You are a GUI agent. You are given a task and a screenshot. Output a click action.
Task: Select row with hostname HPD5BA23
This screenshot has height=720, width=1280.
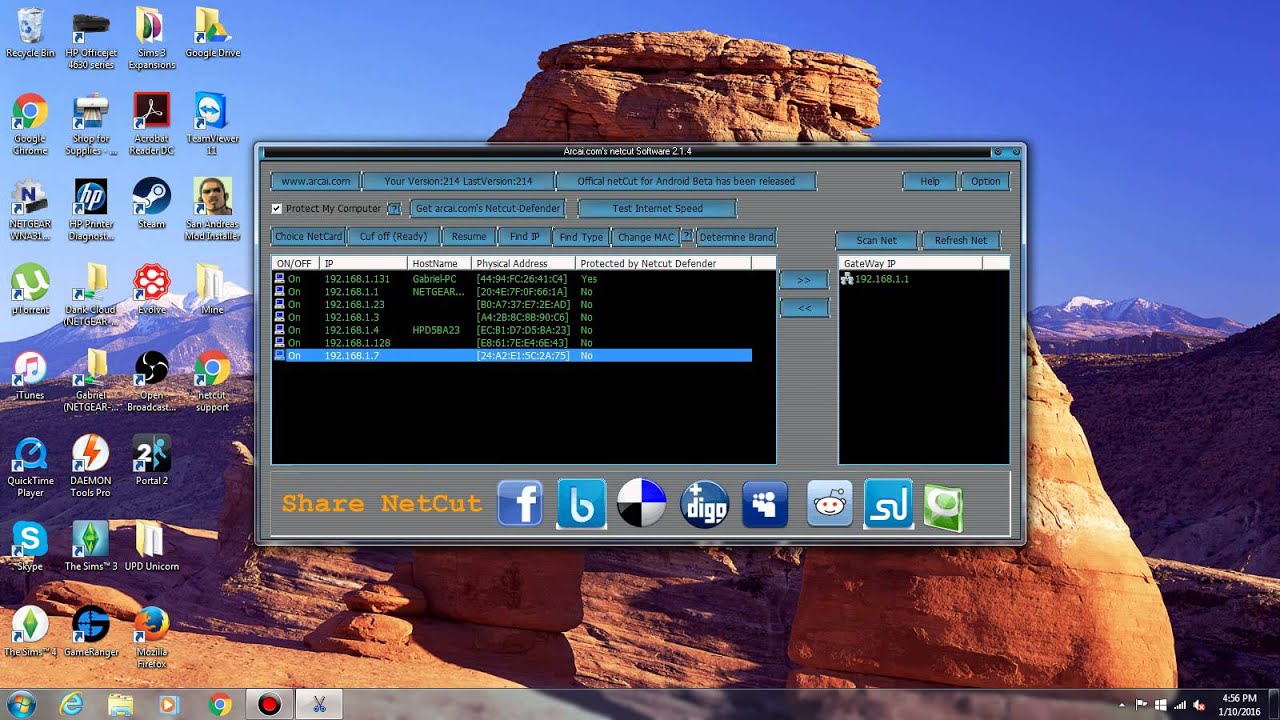point(512,330)
